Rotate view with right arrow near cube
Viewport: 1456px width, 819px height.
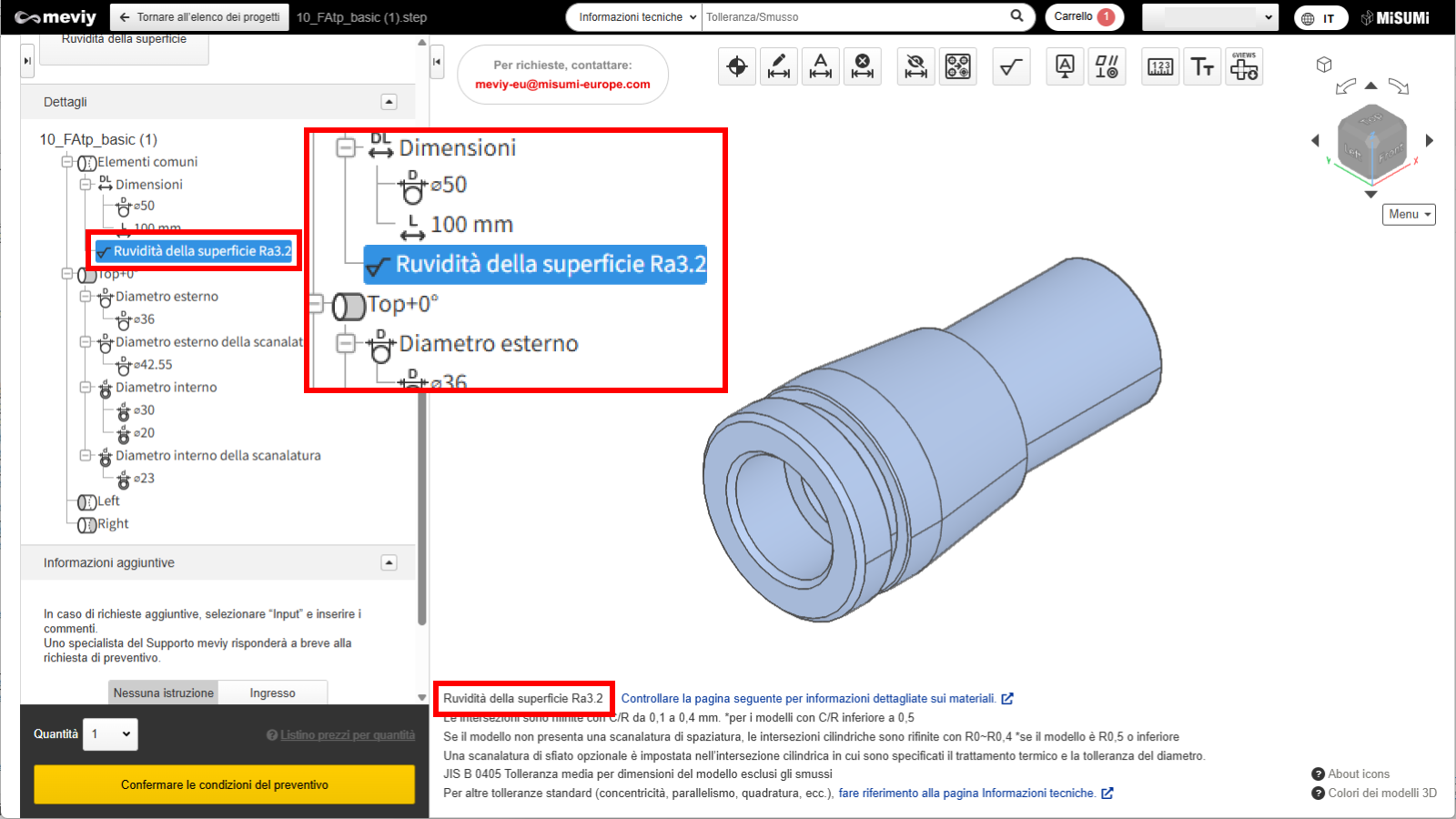[1429, 140]
